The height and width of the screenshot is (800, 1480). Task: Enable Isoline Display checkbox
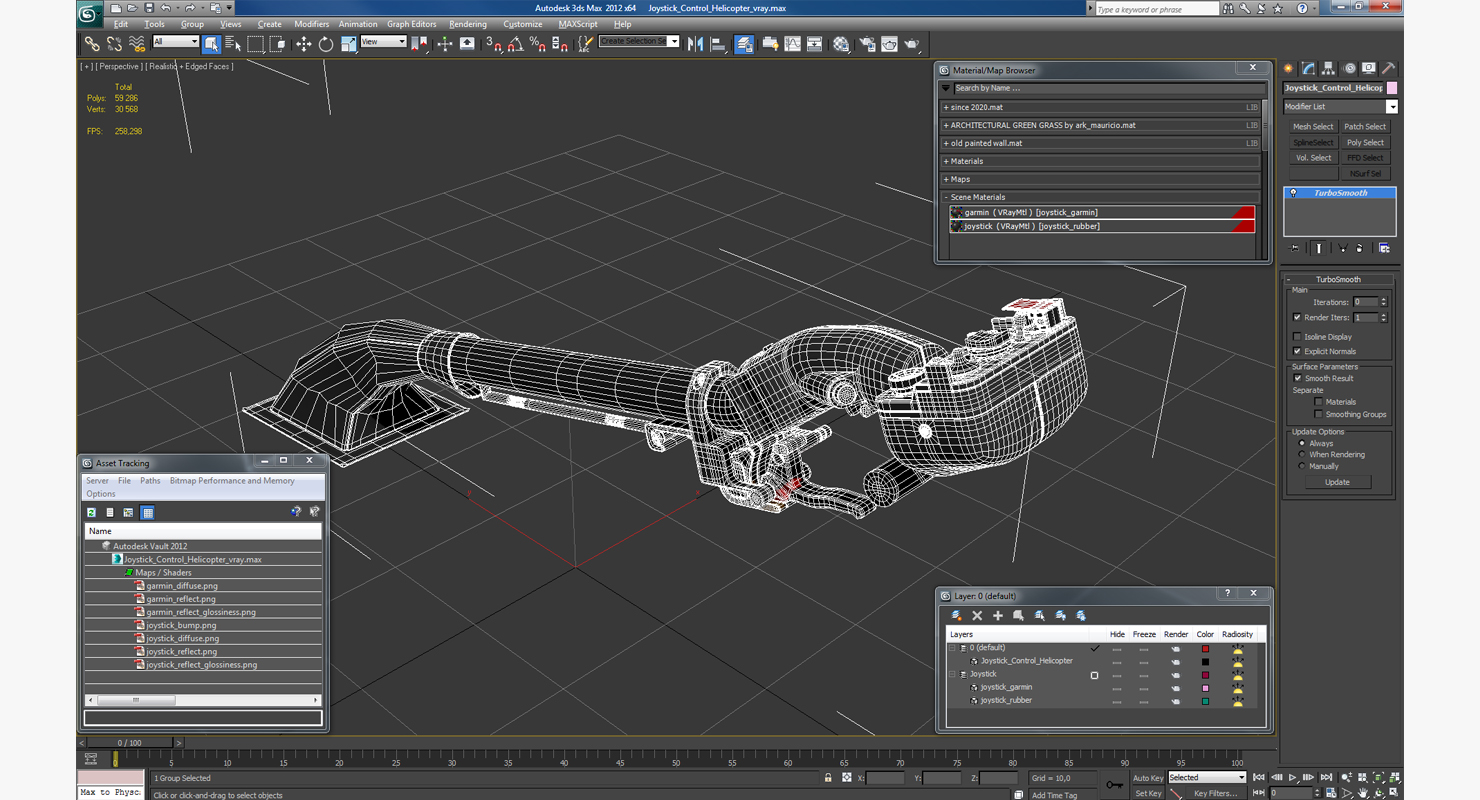[1297, 337]
